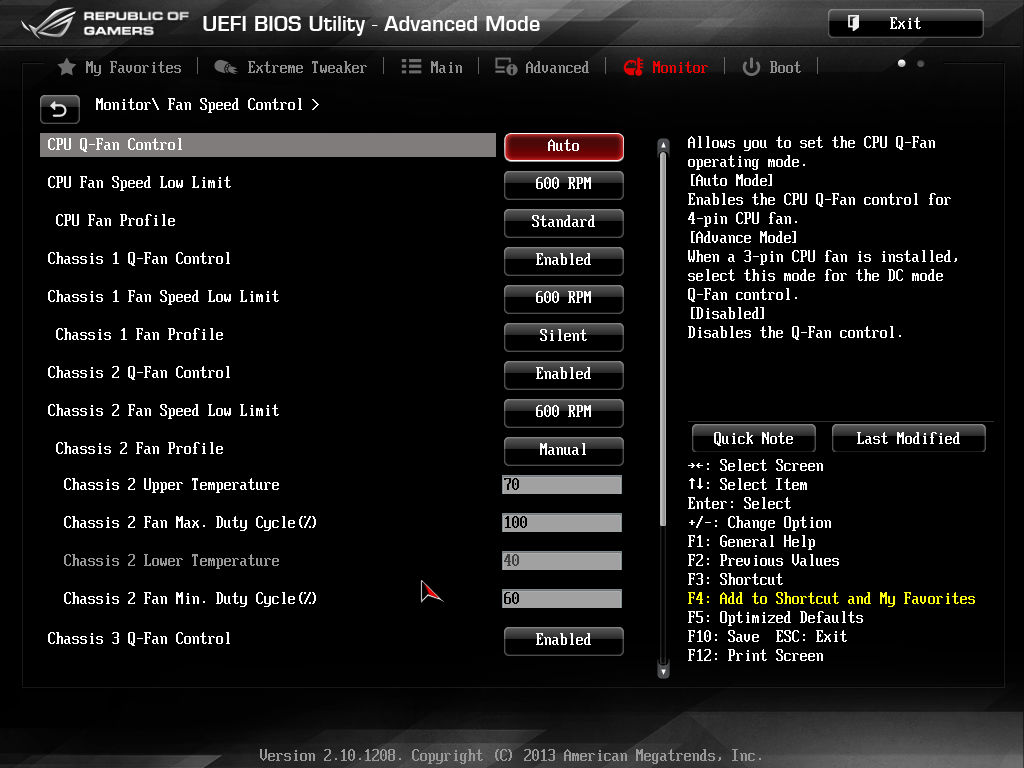This screenshot has width=1024, height=768.
Task: Click the star icon for My Favorites
Action: (x=67, y=67)
